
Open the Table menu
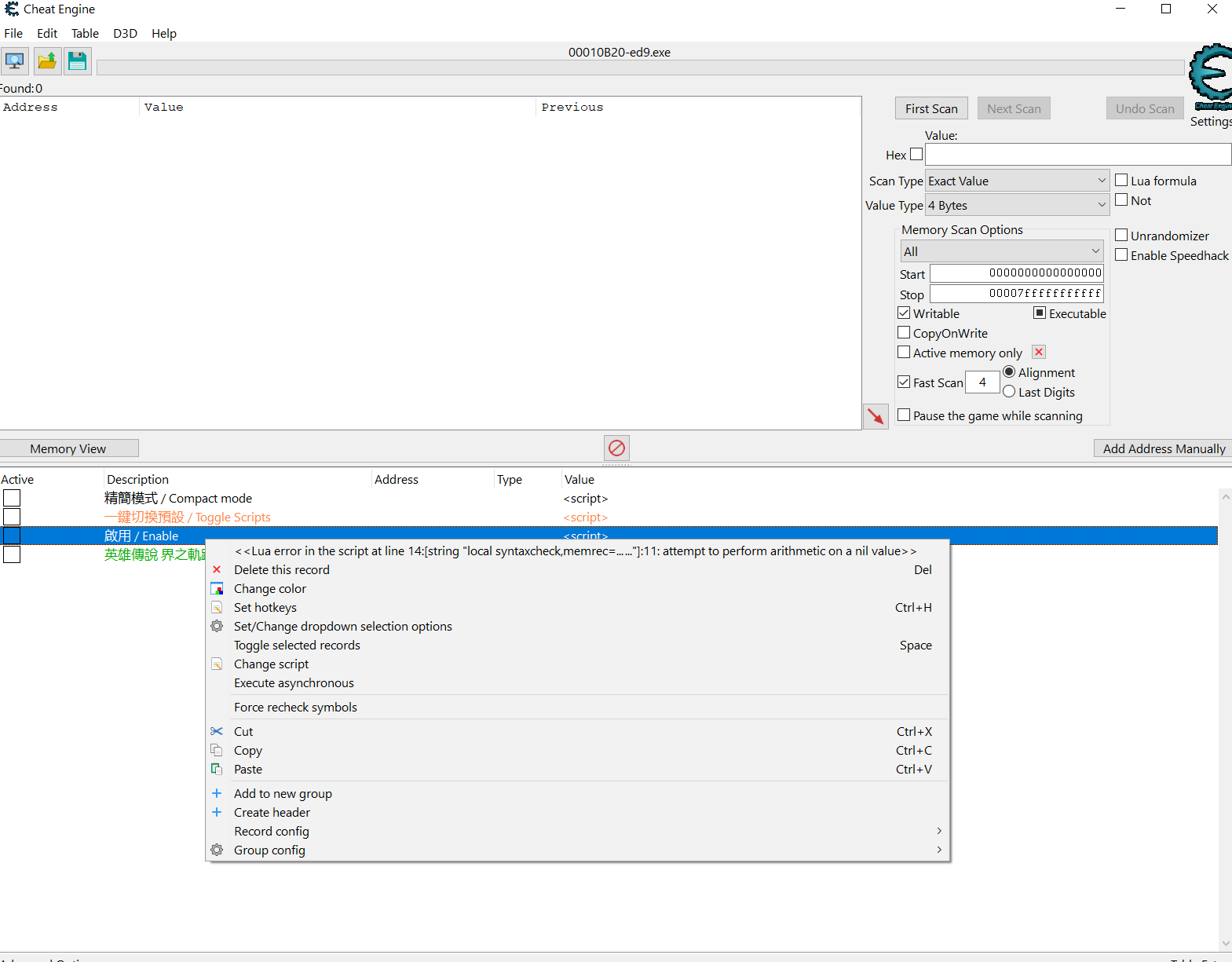(85, 34)
